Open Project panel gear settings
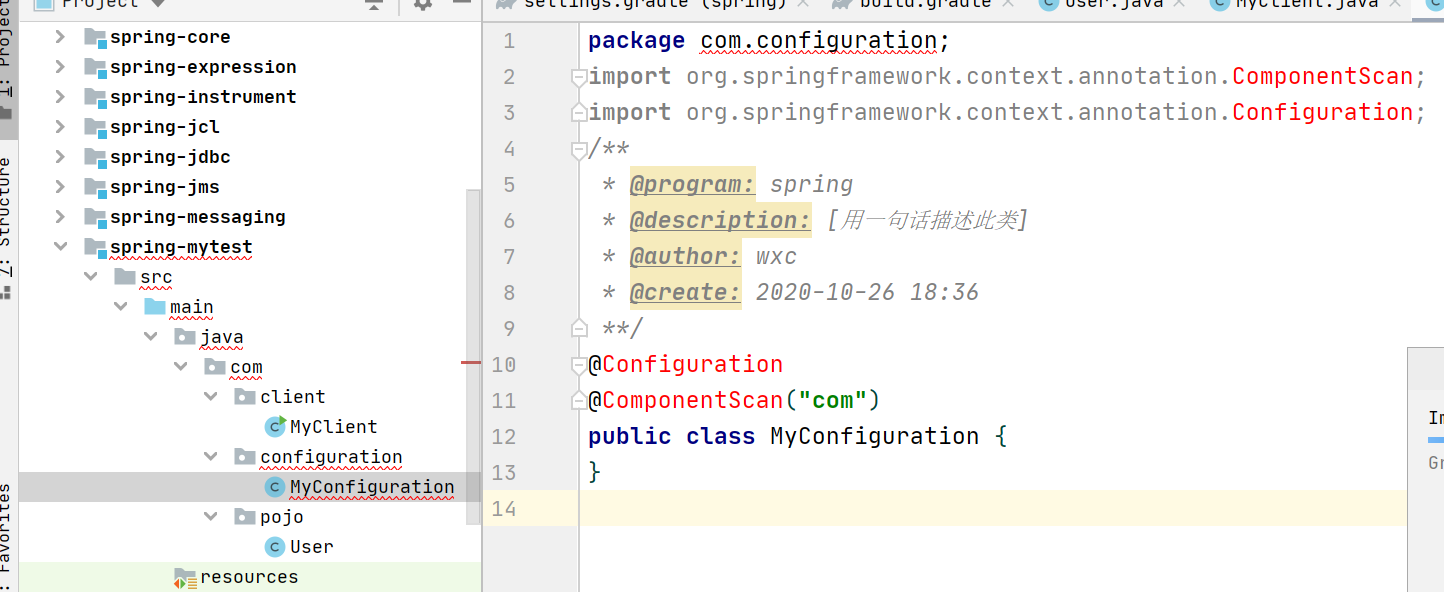The image size is (1444, 592). pos(423,5)
